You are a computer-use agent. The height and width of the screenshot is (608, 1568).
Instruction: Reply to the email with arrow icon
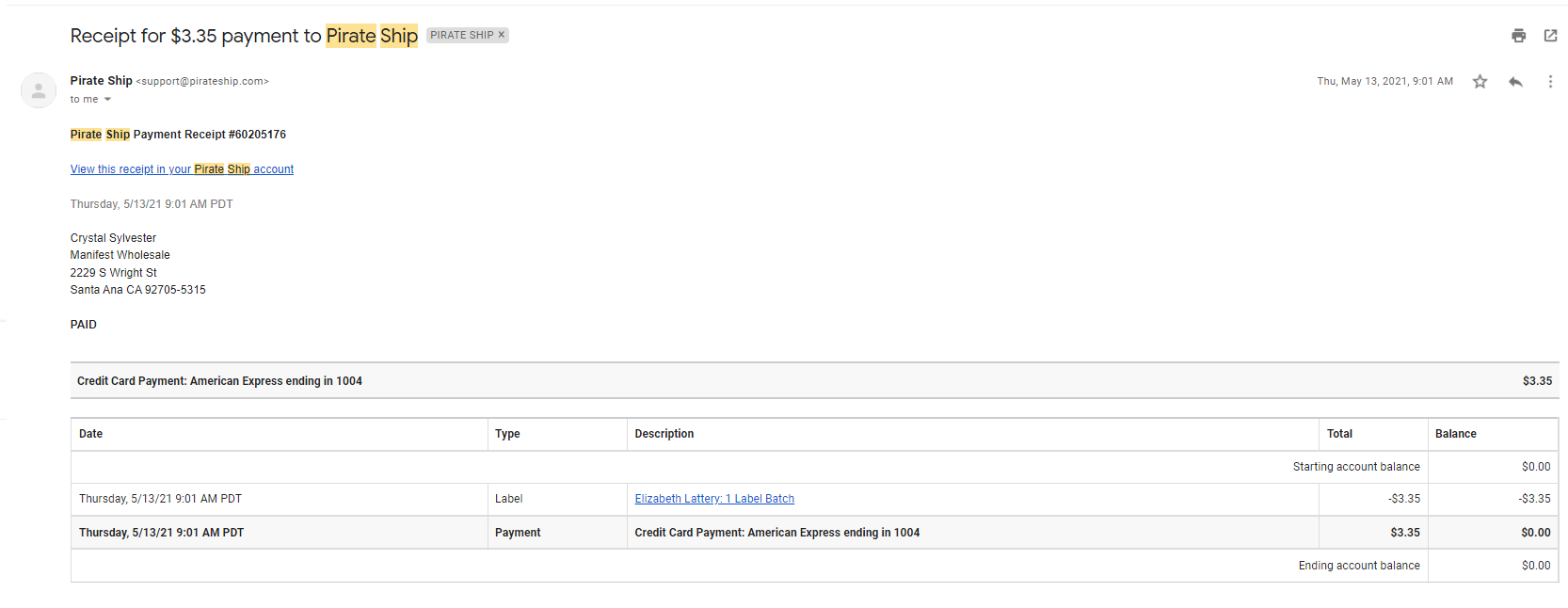point(1515,82)
